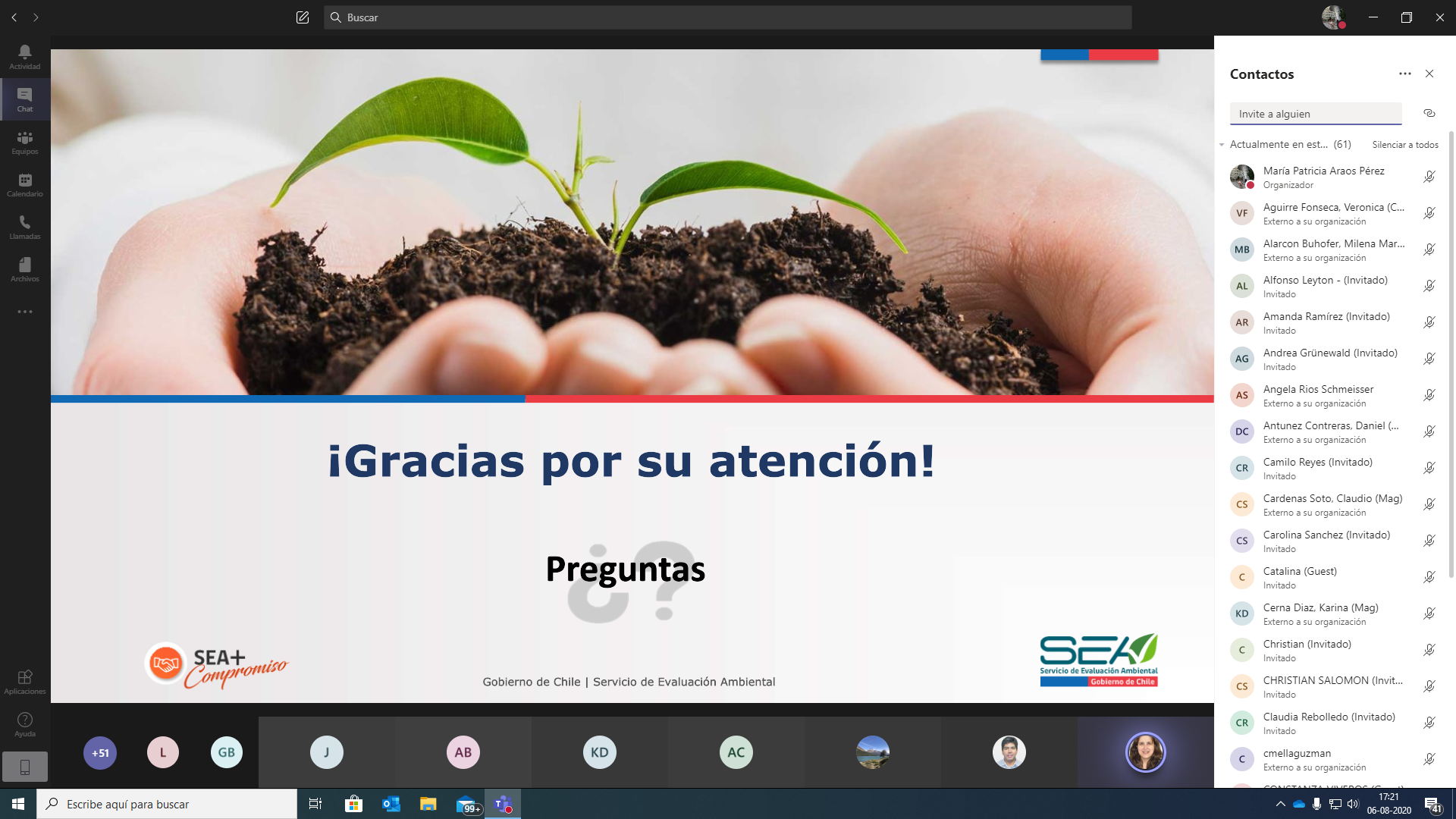
Task: Click the 'Invite a alguien' field
Action: [1315, 114]
